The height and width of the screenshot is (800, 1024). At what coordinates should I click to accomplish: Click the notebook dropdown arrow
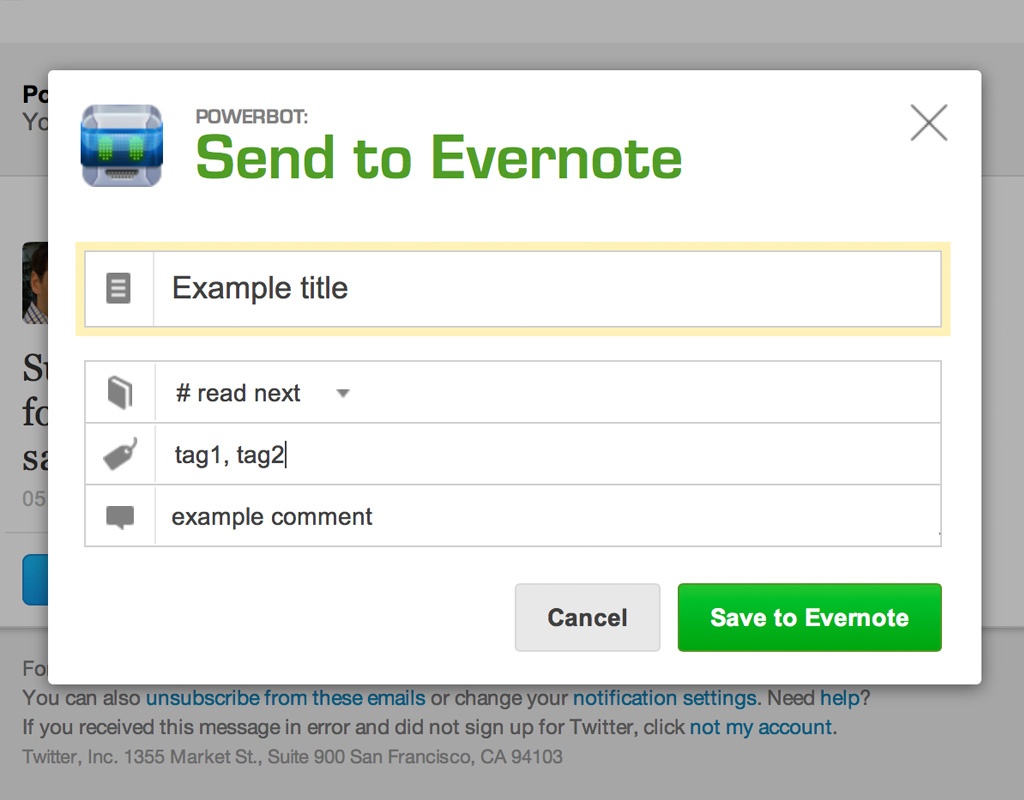click(343, 393)
